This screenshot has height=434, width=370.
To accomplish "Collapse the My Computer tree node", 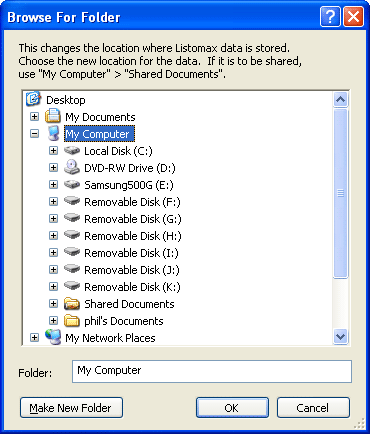I will [34, 134].
